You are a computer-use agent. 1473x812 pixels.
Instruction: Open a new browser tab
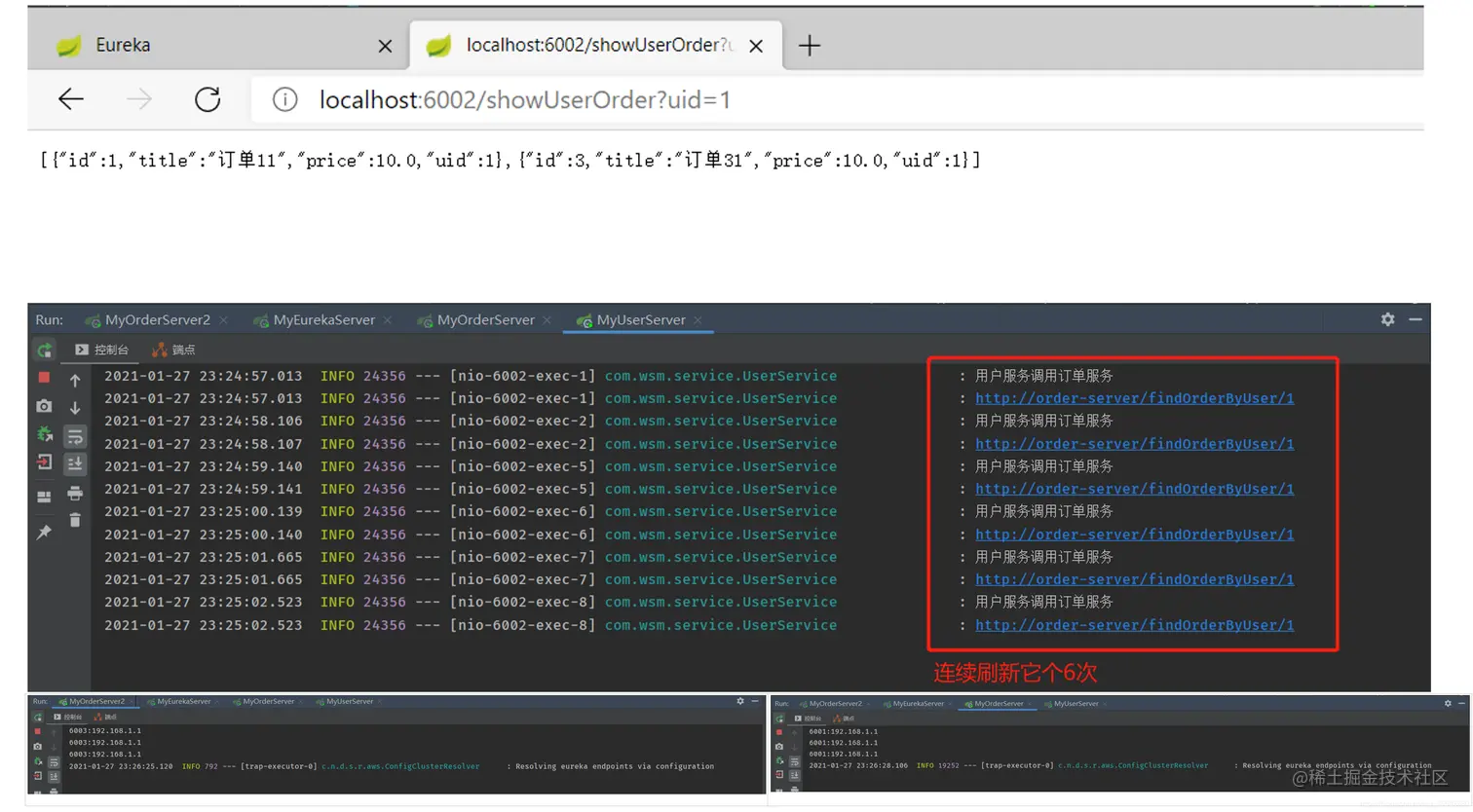810,46
